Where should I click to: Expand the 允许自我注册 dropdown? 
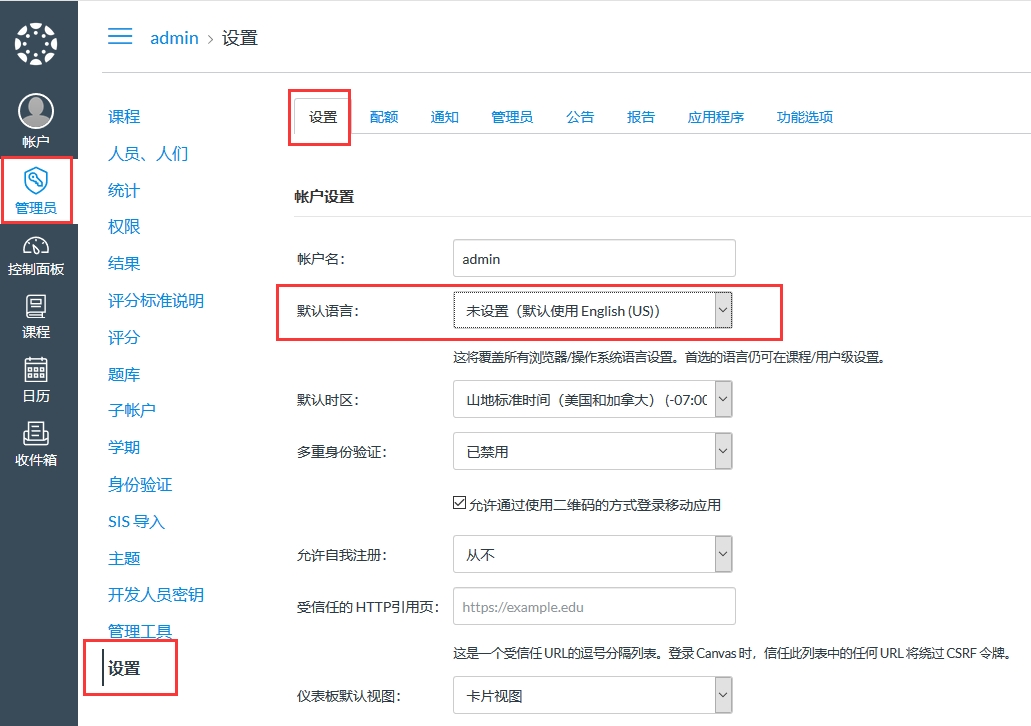593,554
